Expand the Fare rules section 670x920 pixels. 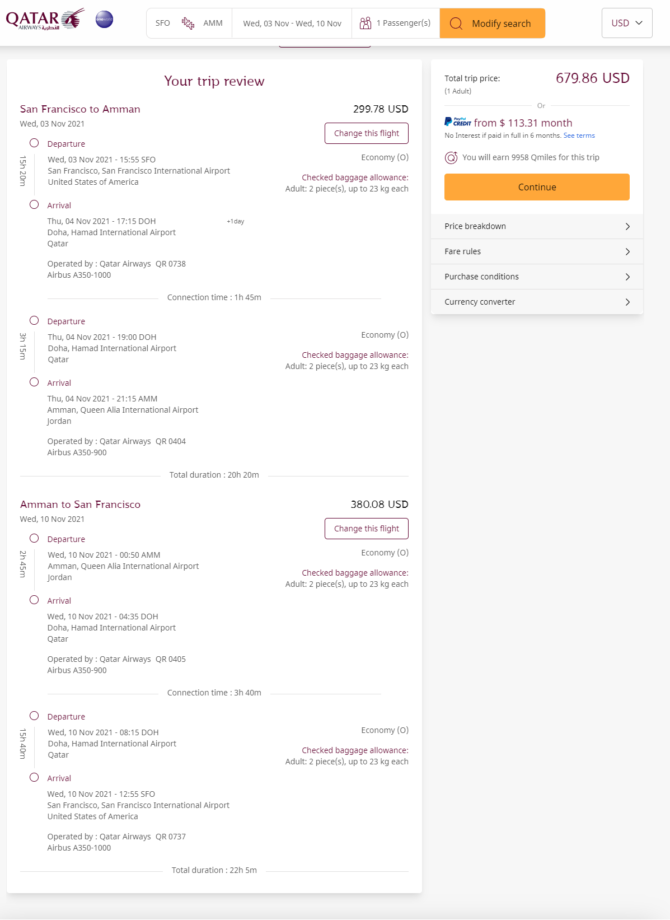pos(537,252)
